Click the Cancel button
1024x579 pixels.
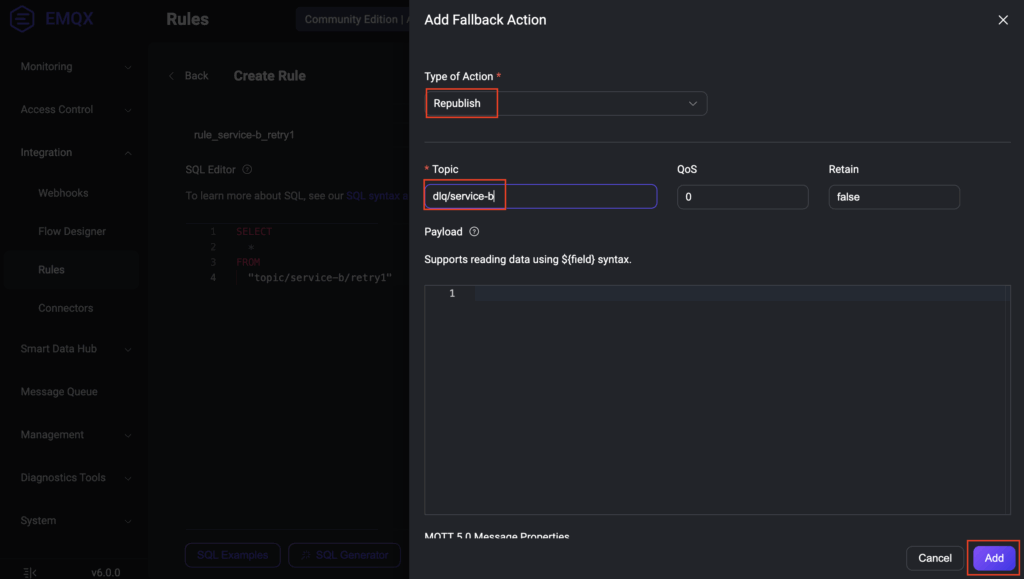pos(934,558)
